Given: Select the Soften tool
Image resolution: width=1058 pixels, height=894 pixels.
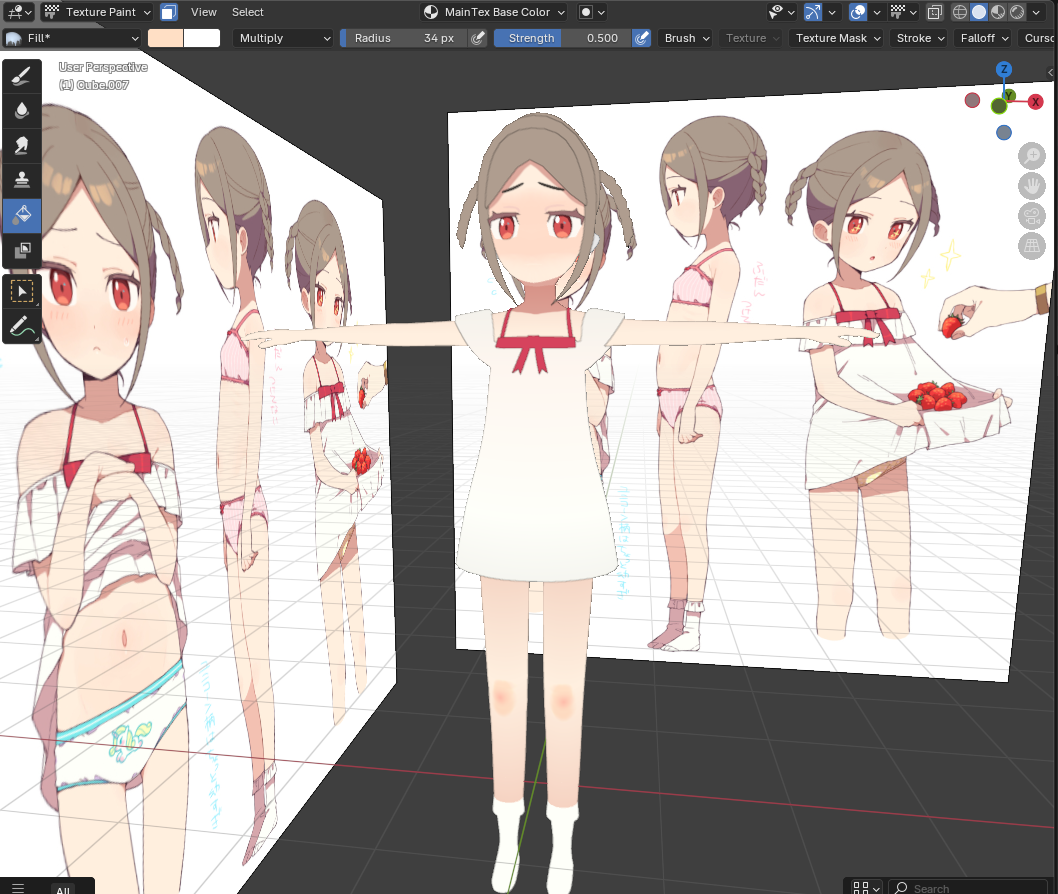Looking at the screenshot, I should click(x=22, y=110).
